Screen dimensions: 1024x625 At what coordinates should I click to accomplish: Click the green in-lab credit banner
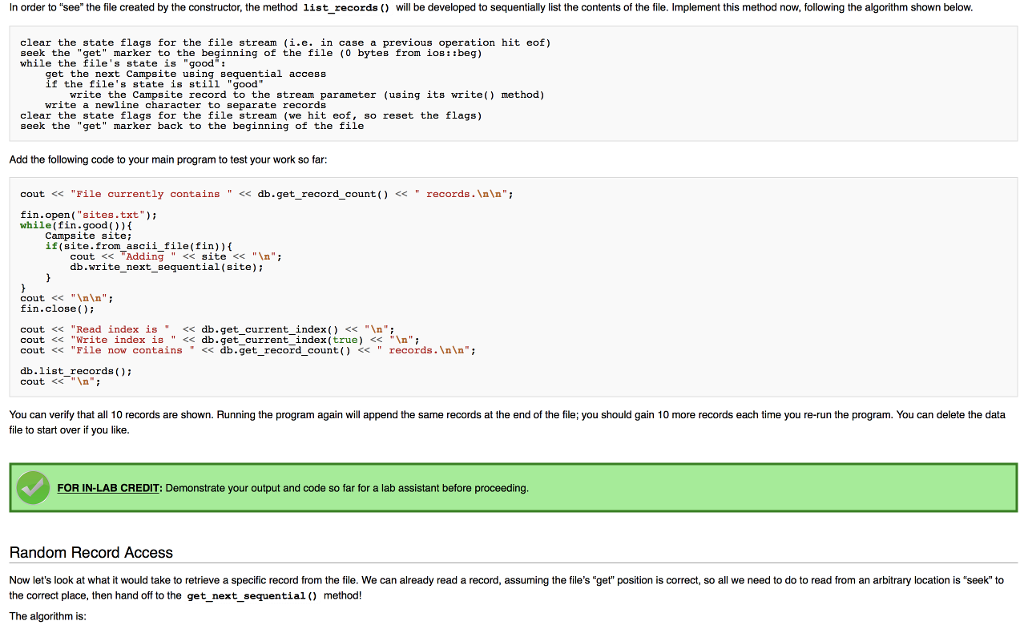(513, 488)
